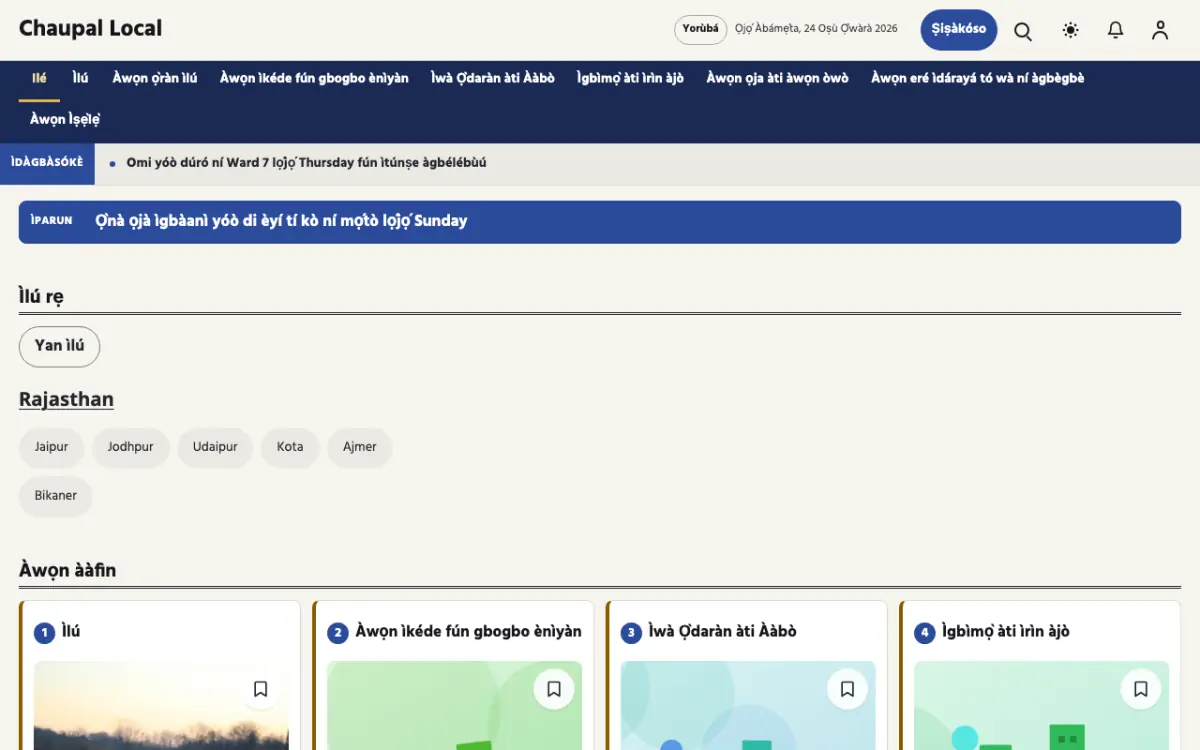1200x750 pixels.
Task: Click the Ṣìṣàkóso button
Action: 958,29
